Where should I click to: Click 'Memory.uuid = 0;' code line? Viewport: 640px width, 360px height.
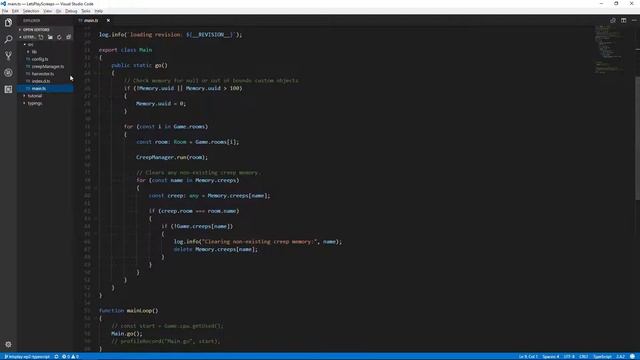161,104
